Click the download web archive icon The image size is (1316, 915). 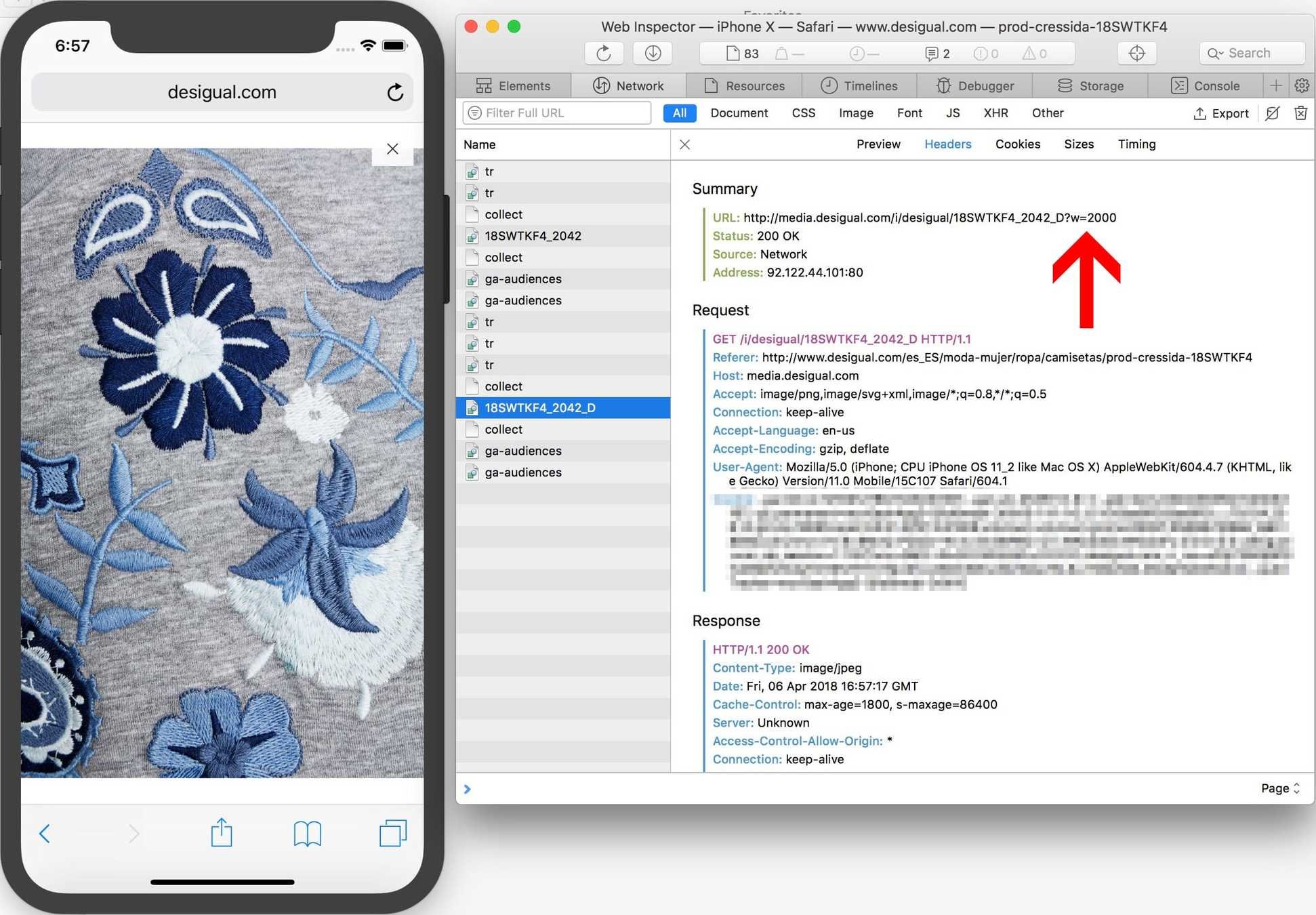click(x=653, y=54)
